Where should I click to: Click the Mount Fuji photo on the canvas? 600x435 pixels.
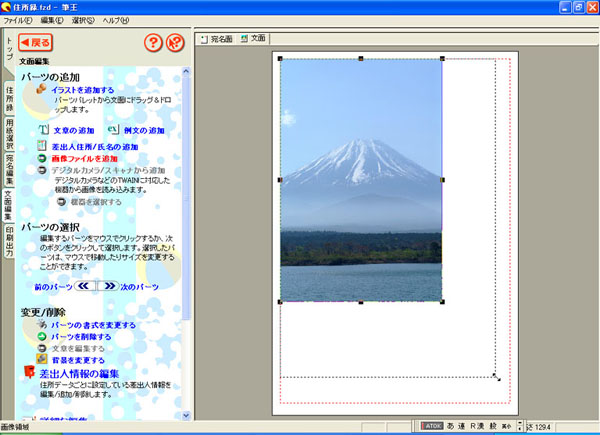coord(360,180)
